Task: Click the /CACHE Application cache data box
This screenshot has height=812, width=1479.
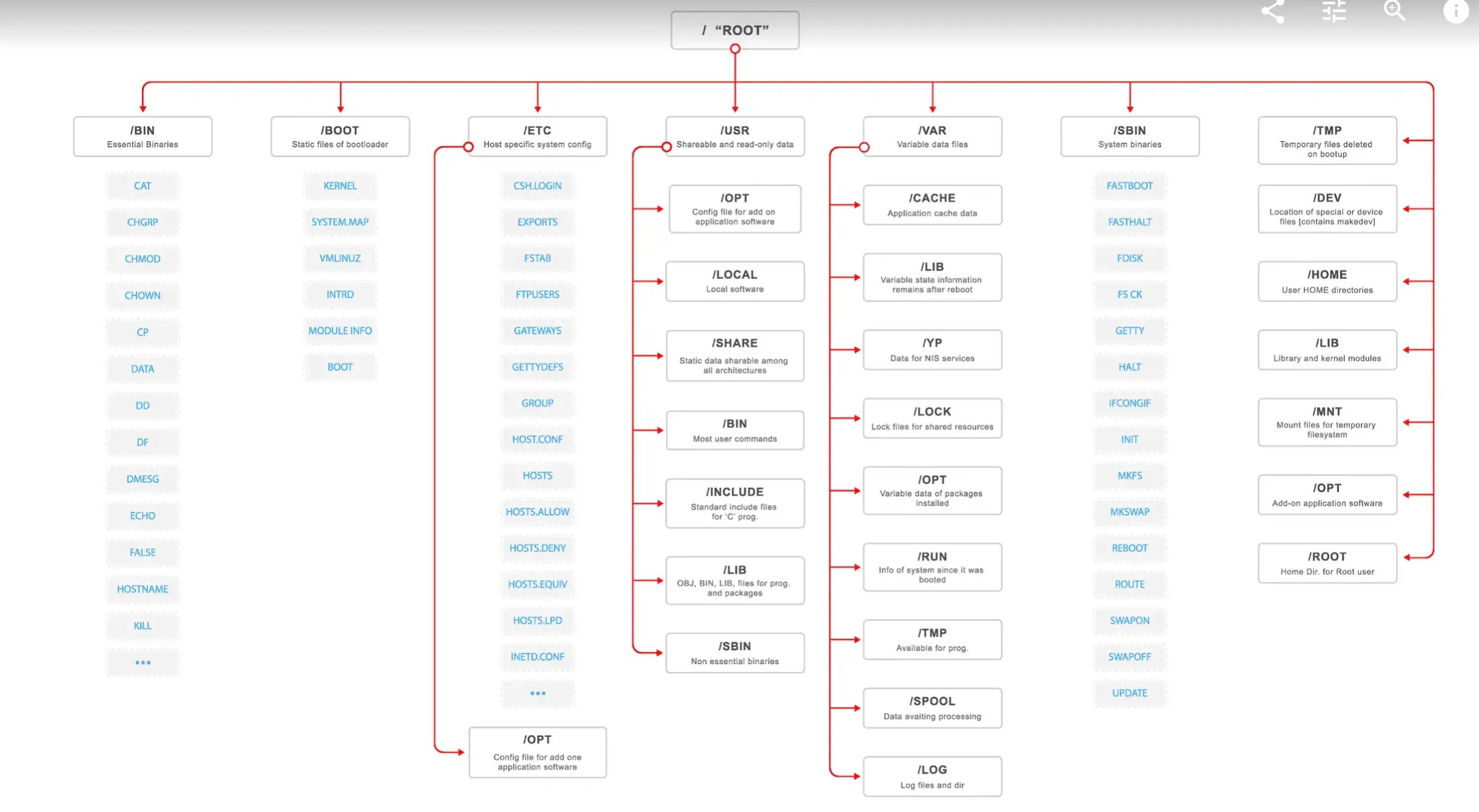Action: click(x=932, y=205)
